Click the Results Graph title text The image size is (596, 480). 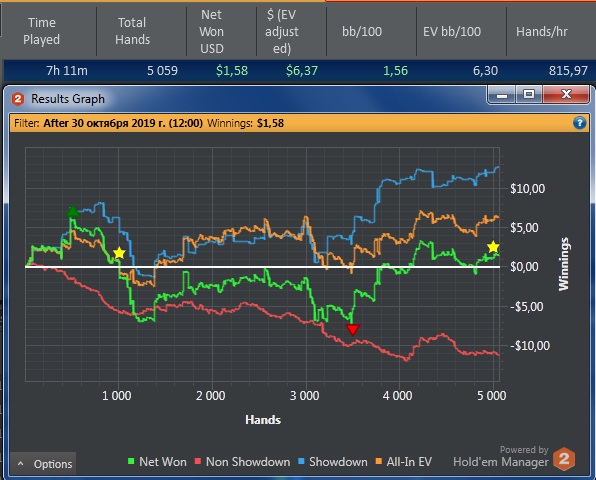(68, 99)
